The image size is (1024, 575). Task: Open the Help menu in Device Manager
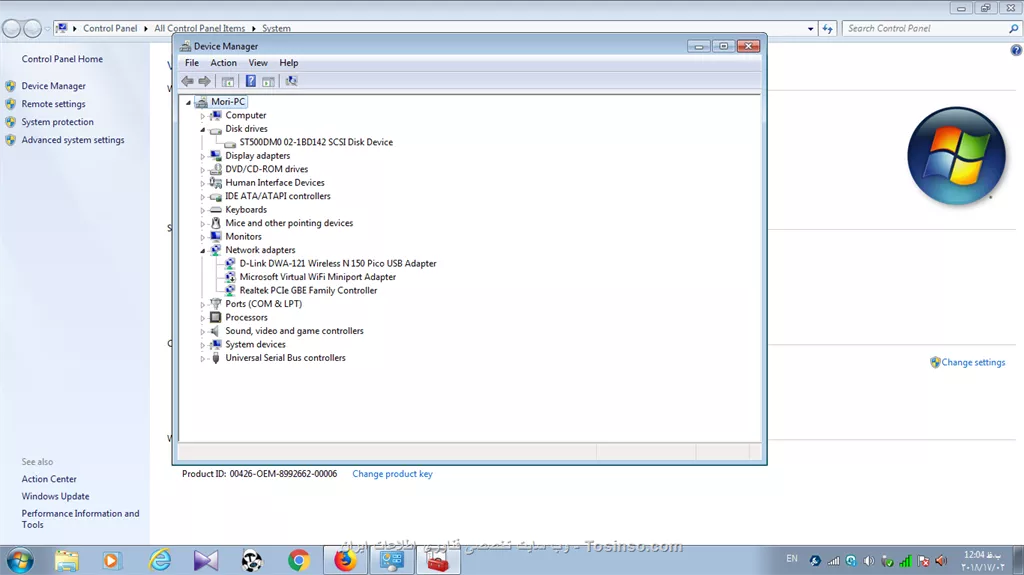[x=289, y=63]
